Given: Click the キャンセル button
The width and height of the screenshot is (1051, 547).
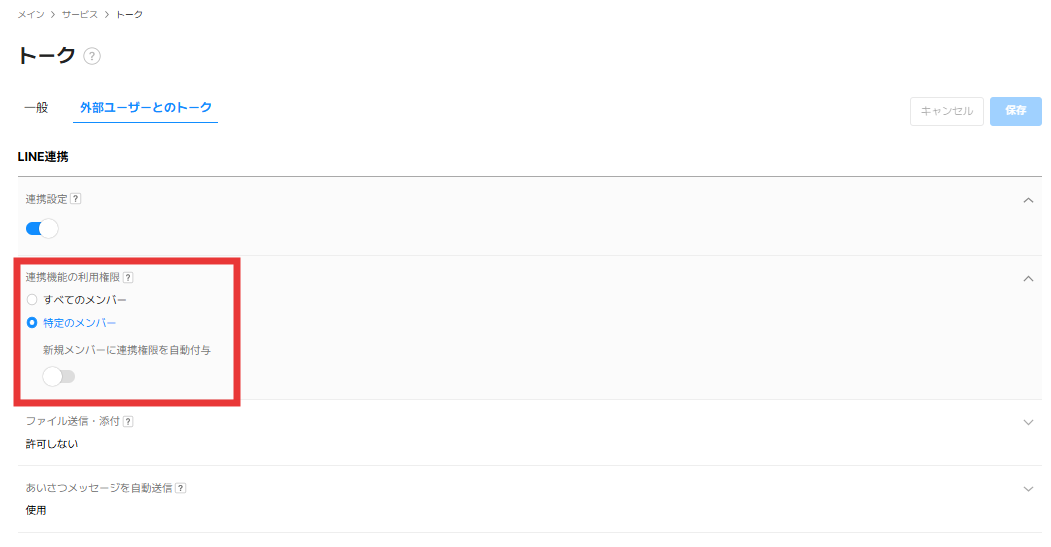Looking at the screenshot, I should pyautogui.click(x=946, y=111).
